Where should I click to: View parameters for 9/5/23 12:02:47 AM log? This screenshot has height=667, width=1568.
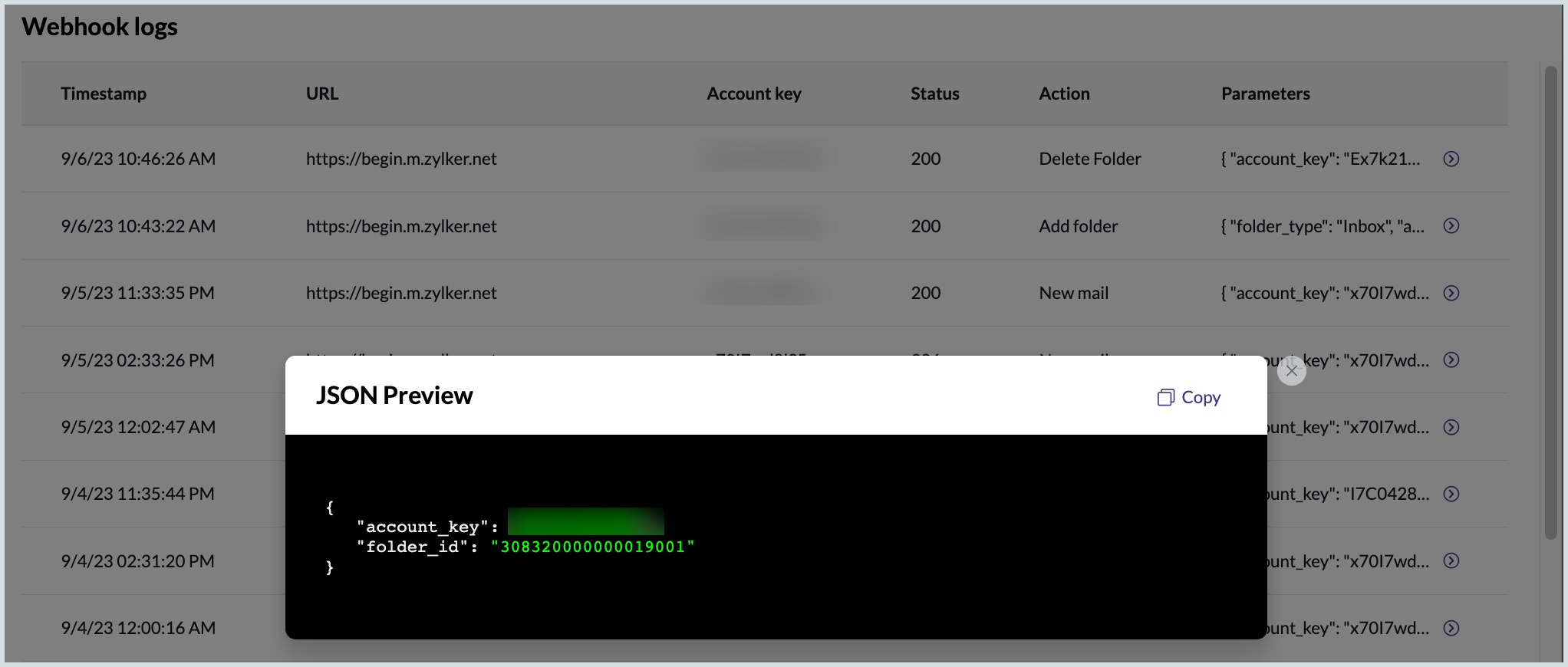coord(1451,427)
